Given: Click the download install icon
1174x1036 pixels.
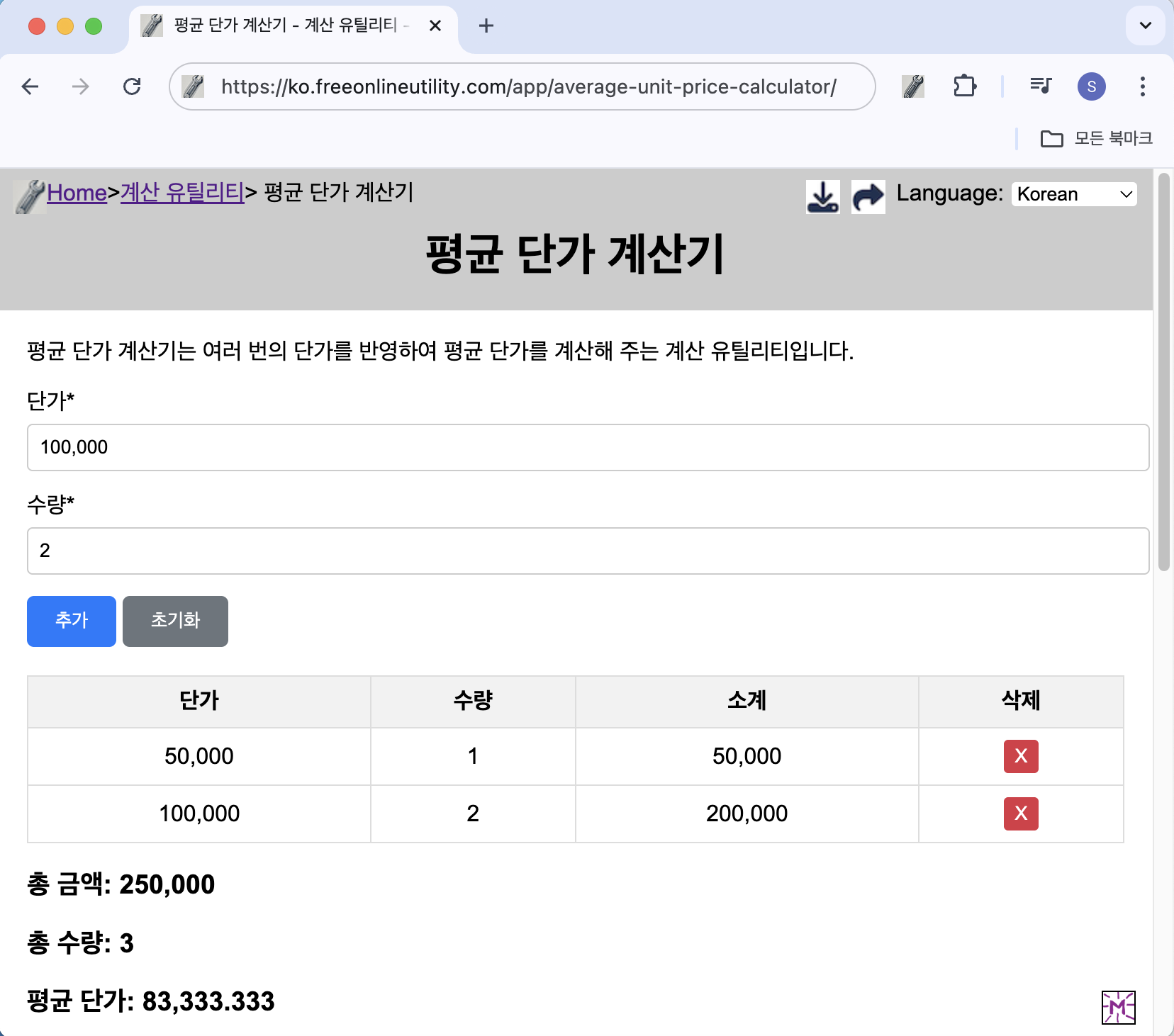Looking at the screenshot, I should click(x=823, y=197).
